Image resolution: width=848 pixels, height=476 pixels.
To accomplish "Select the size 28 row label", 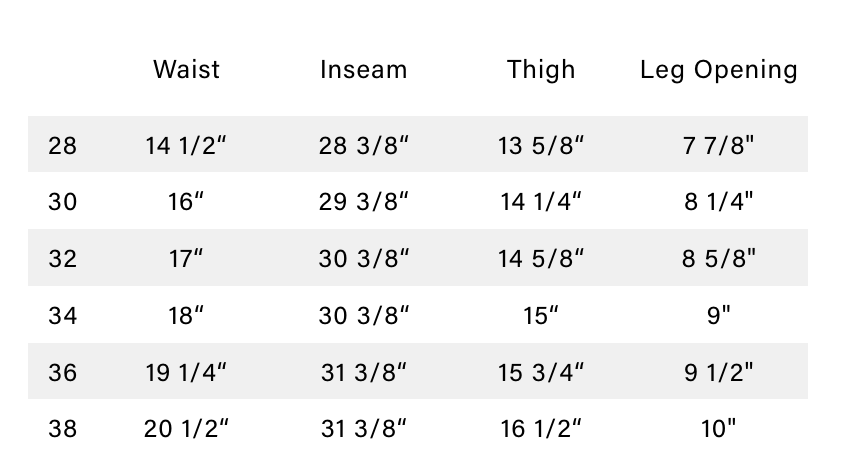I will (x=62, y=146).
